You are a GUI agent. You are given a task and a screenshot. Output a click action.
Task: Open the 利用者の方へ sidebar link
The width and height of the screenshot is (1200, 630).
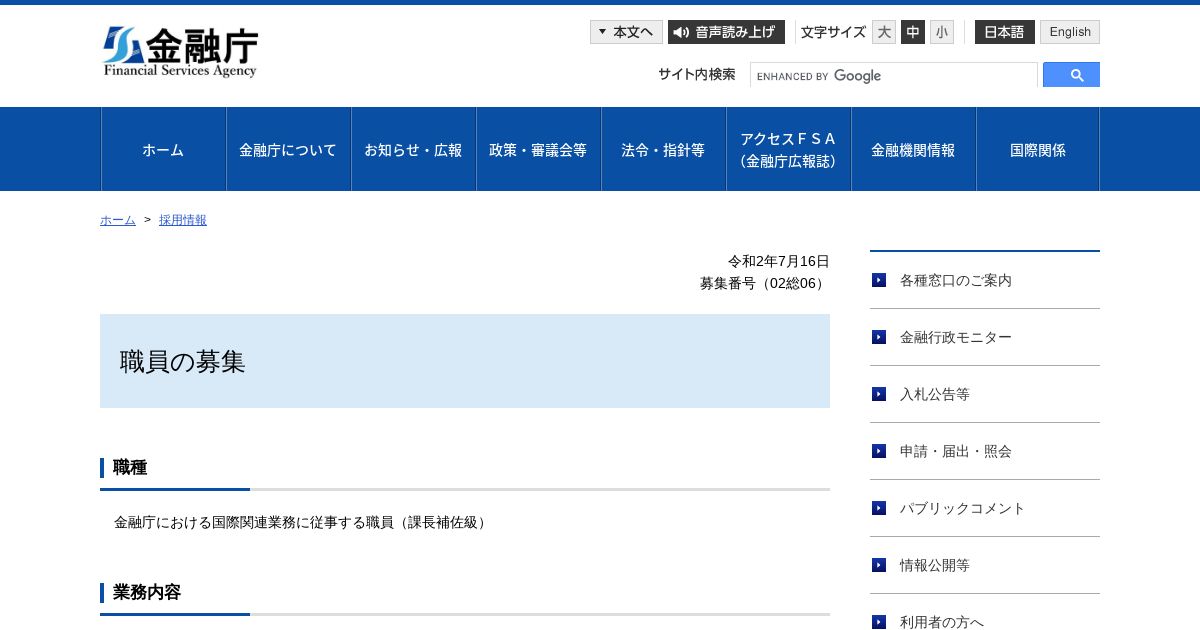[942, 622]
